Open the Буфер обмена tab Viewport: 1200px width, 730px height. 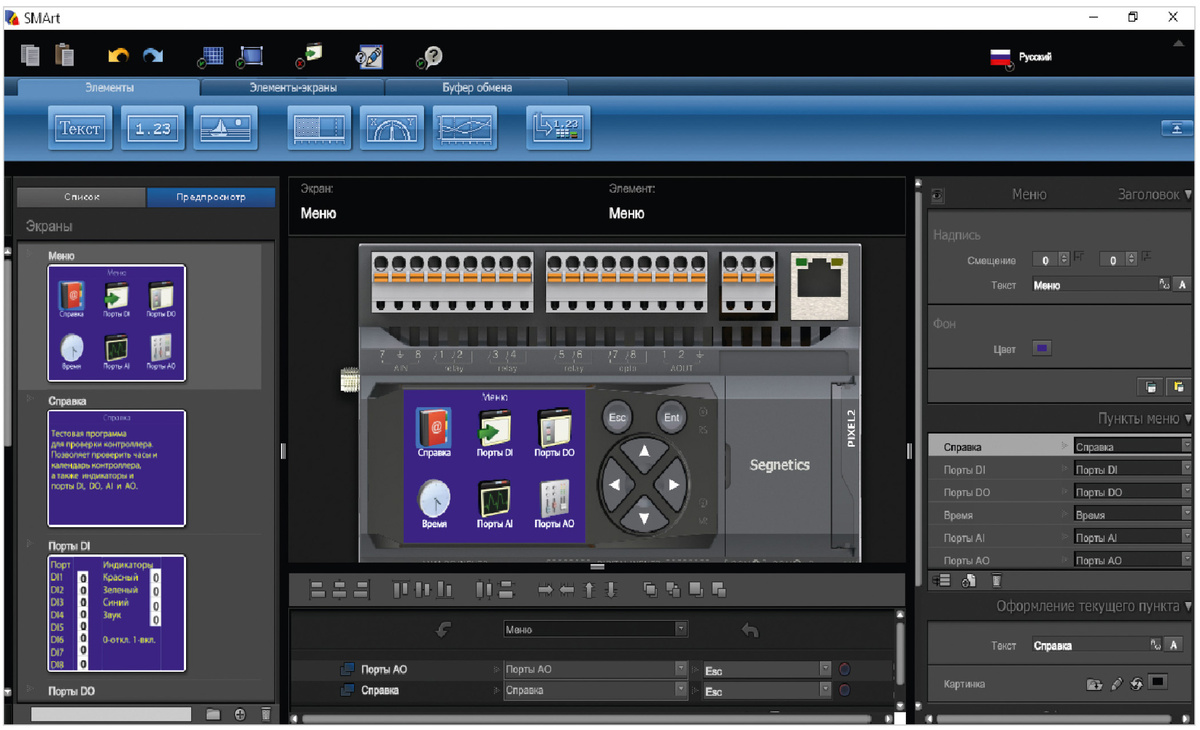pos(477,88)
